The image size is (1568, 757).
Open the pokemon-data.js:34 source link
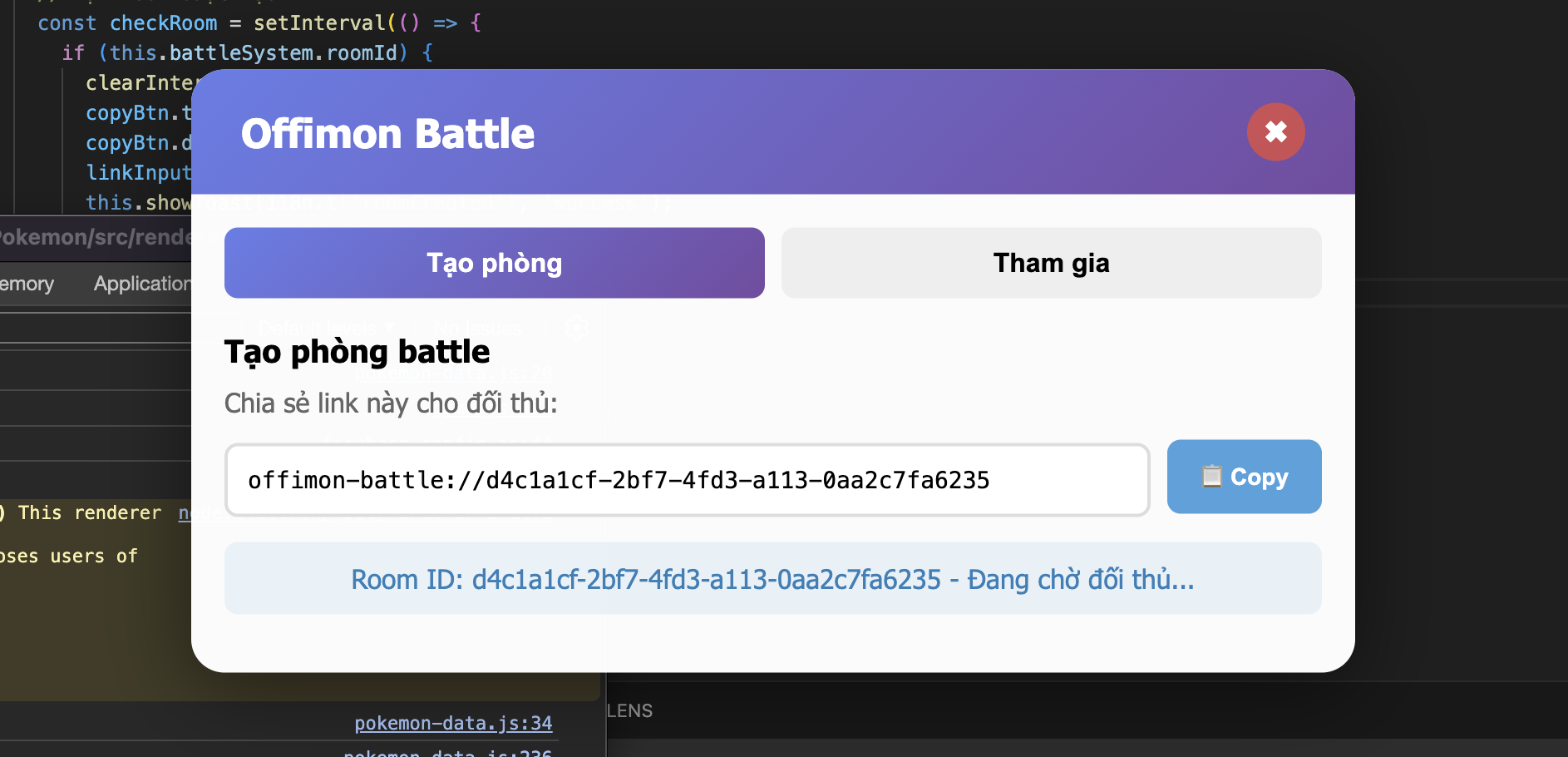coord(453,723)
